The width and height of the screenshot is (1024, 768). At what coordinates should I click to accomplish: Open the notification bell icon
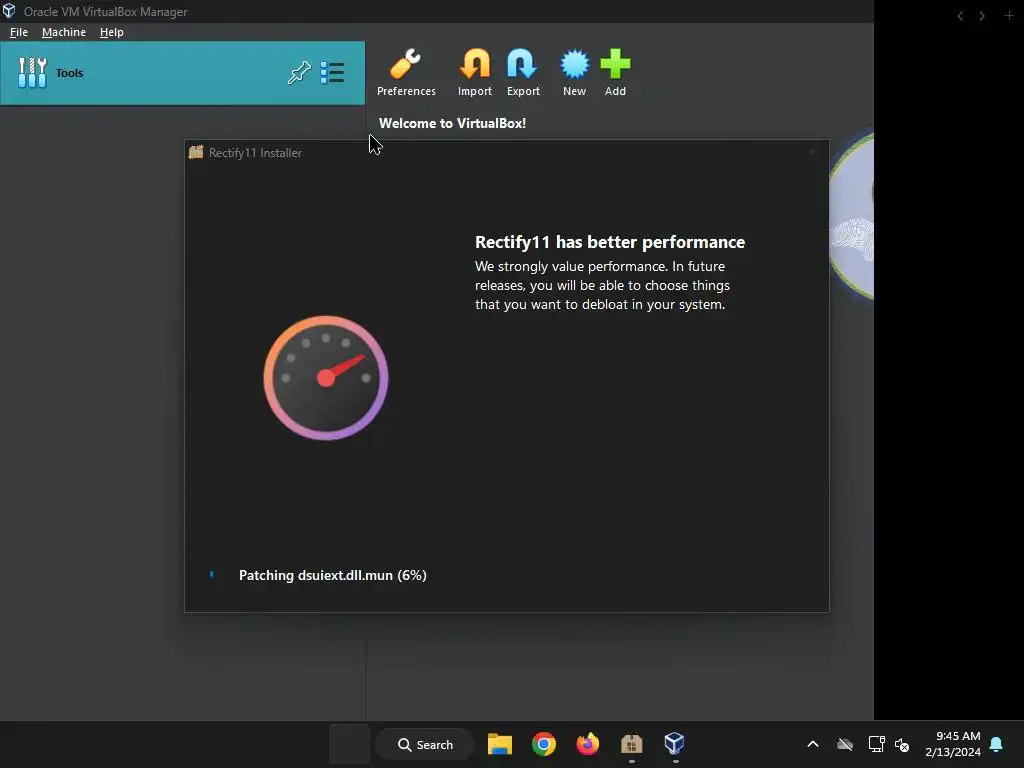pyautogui.click(x=997, y=744)
